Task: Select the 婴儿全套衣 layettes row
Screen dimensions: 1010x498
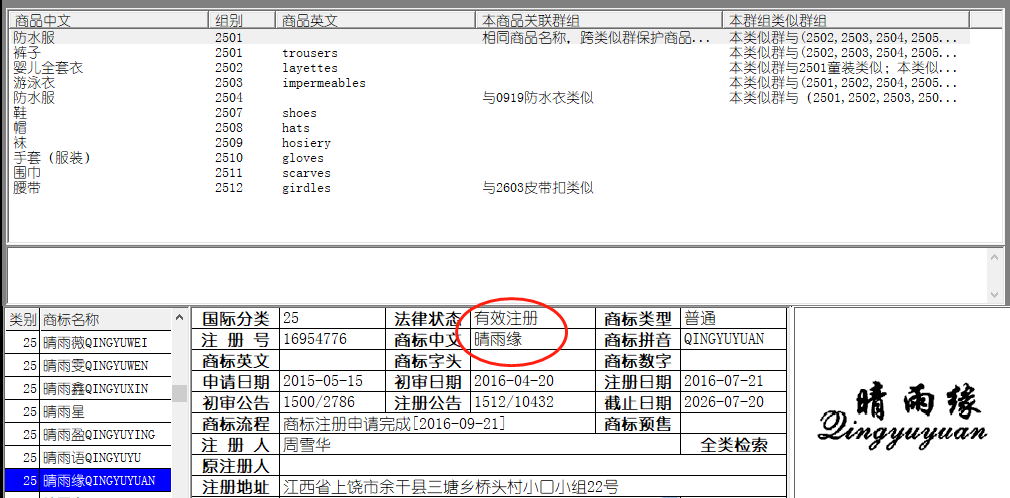Action: click(x=490, y=68)
